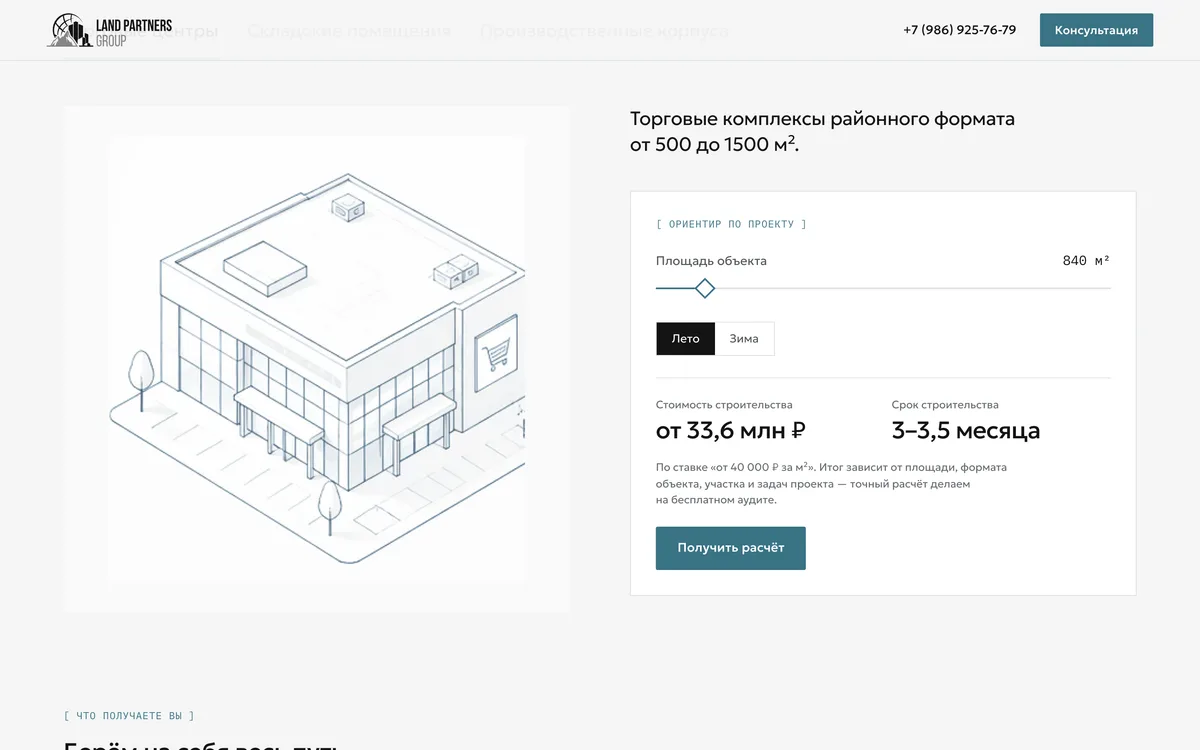Click the Срок строительства label
Viewport: 1200px width, 750px height.
[x=945, y=405]
